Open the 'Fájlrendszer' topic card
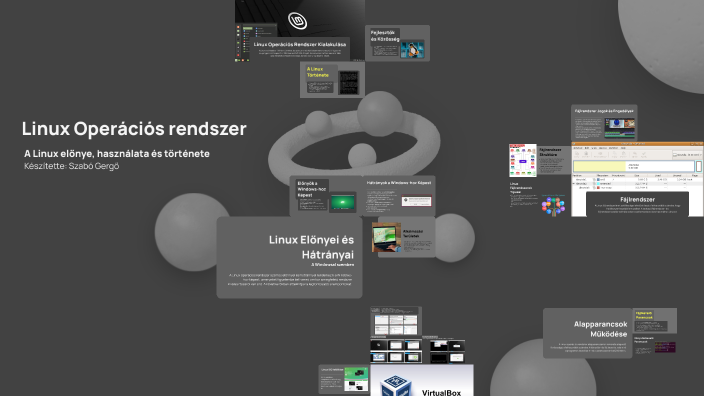 pyautogui.click(x=638, y=204)
